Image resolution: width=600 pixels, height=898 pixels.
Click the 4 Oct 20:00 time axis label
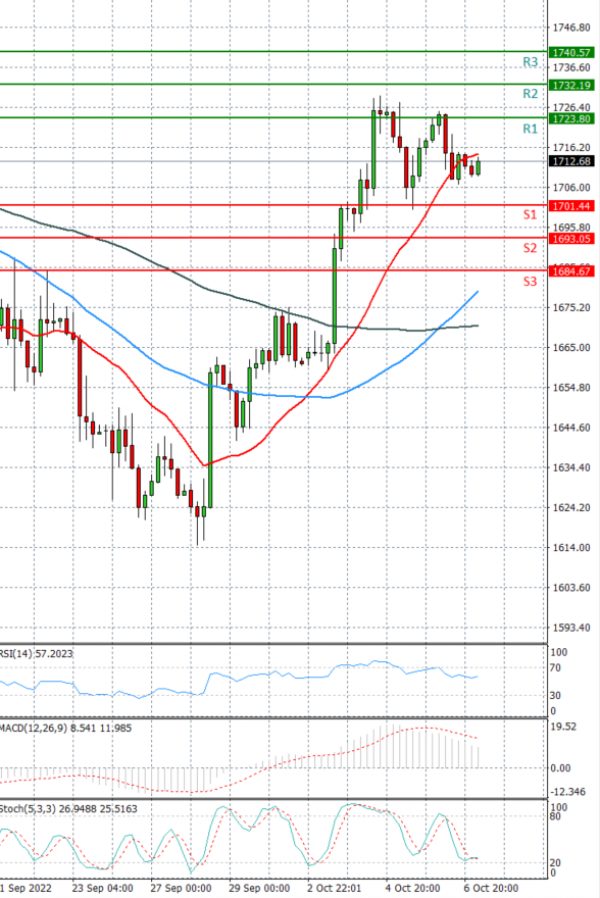413,888
